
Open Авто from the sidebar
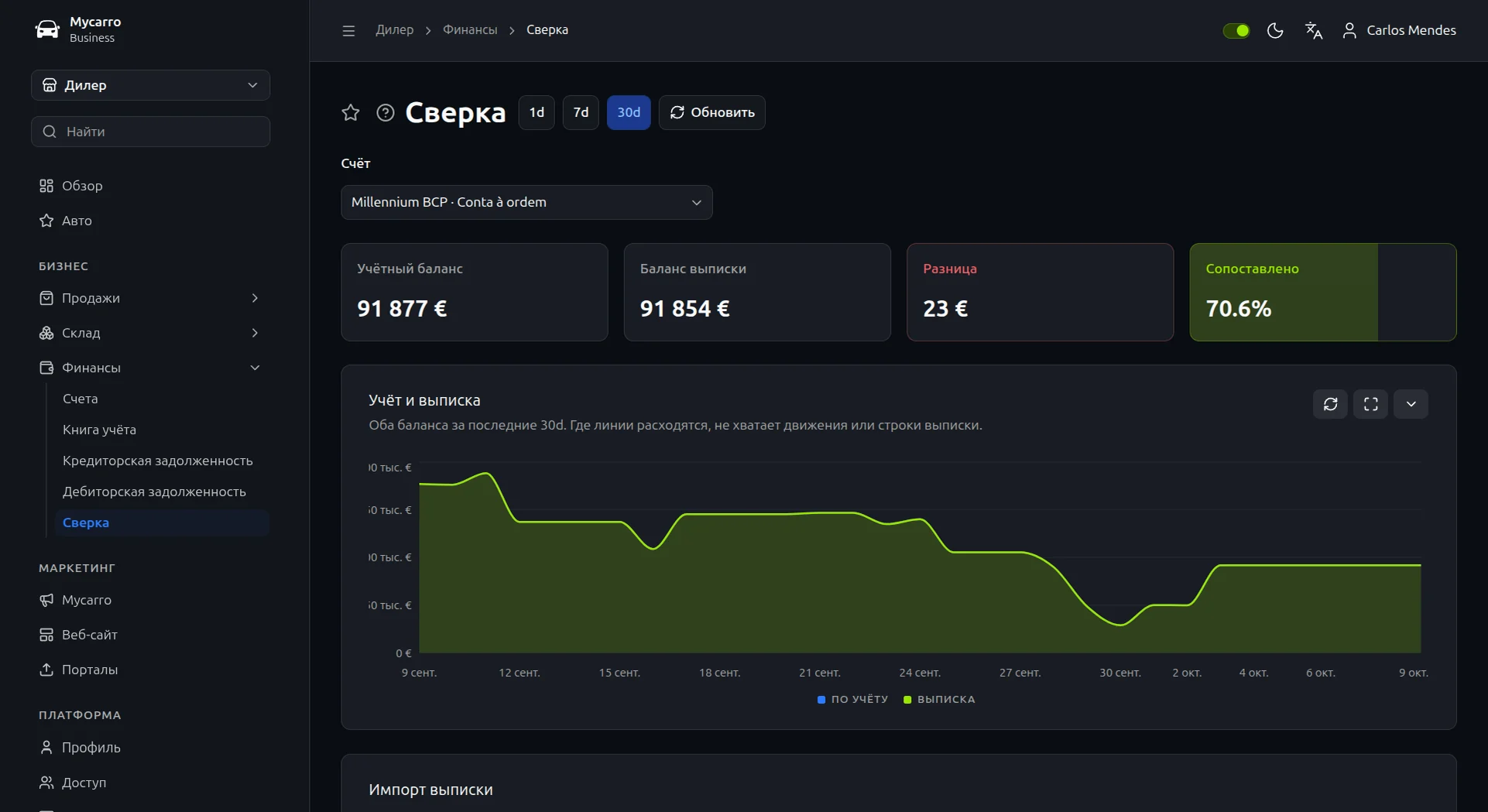150,221
